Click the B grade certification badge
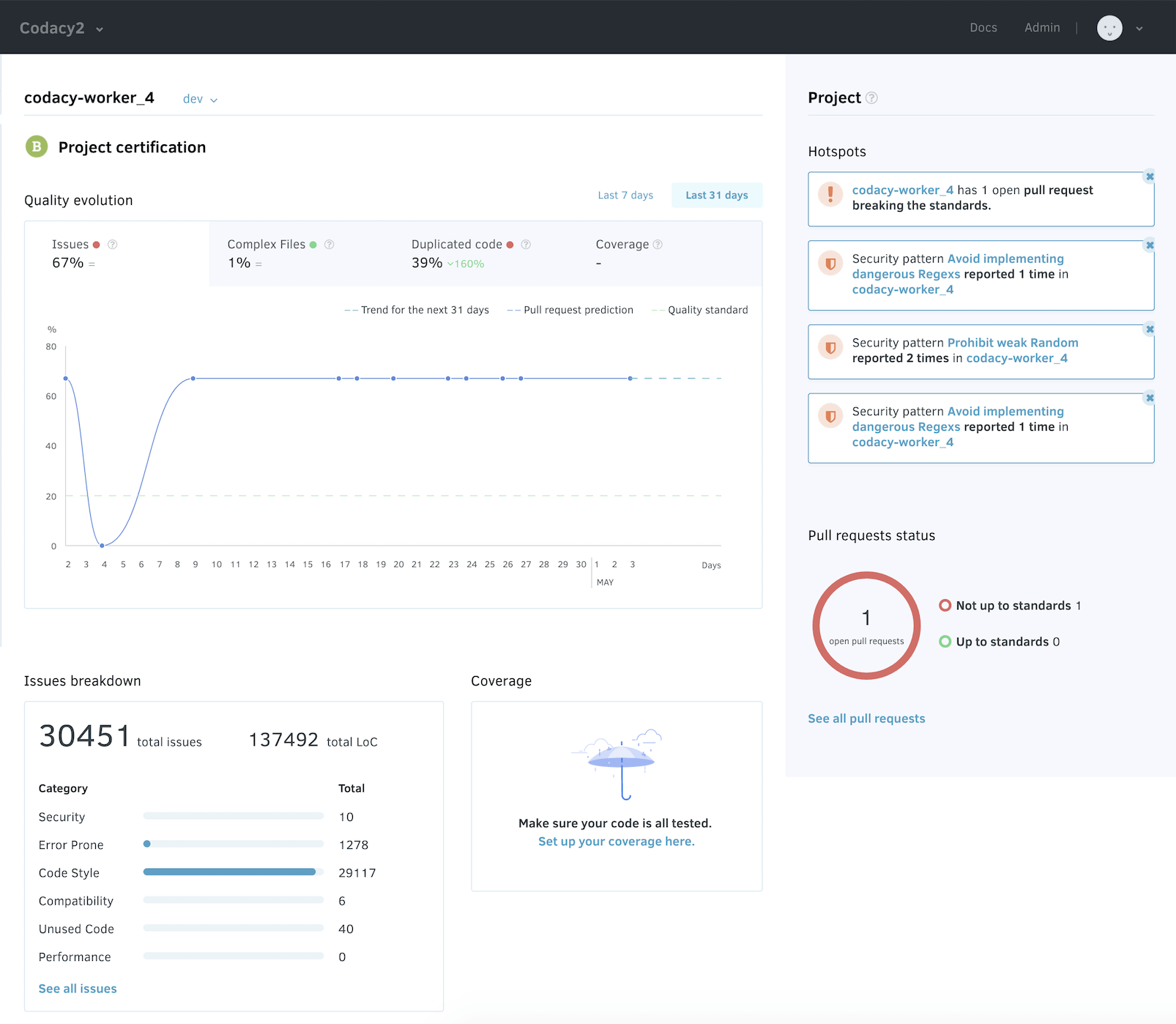 tap(37, 146)
